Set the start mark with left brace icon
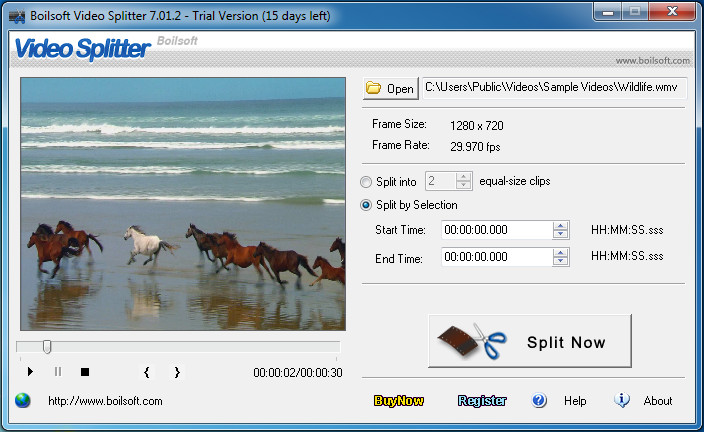704x432 pixels. (147, 372)
